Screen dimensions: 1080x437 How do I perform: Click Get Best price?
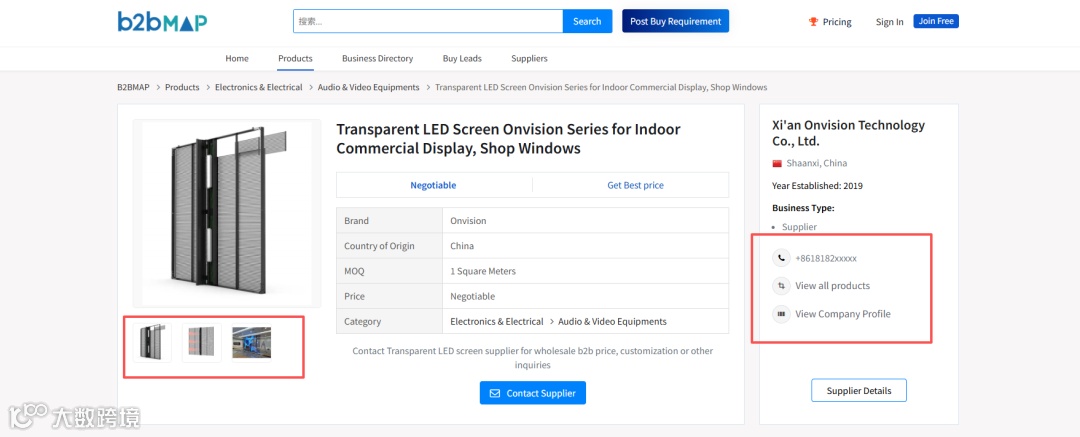pos(636,185)
